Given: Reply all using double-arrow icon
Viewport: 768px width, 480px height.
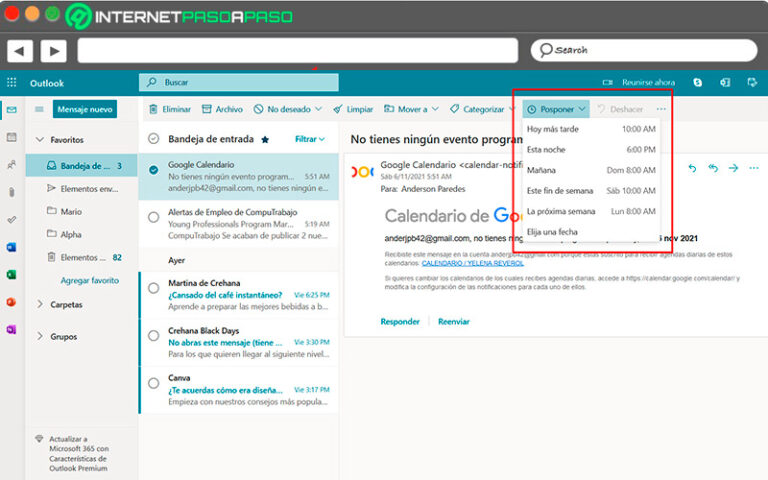Looking at the screenshot, I should pyautogui.click(x=713, y=168).
